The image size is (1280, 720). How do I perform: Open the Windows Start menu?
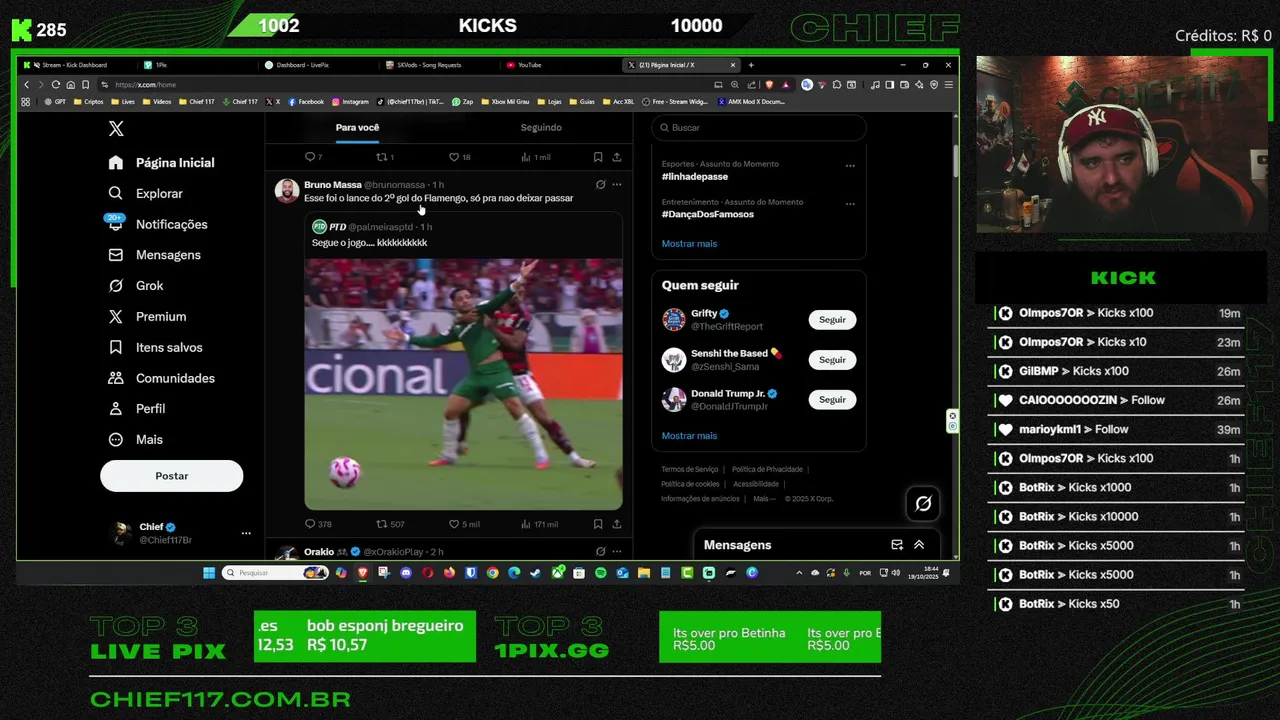(x=209, y=573)
